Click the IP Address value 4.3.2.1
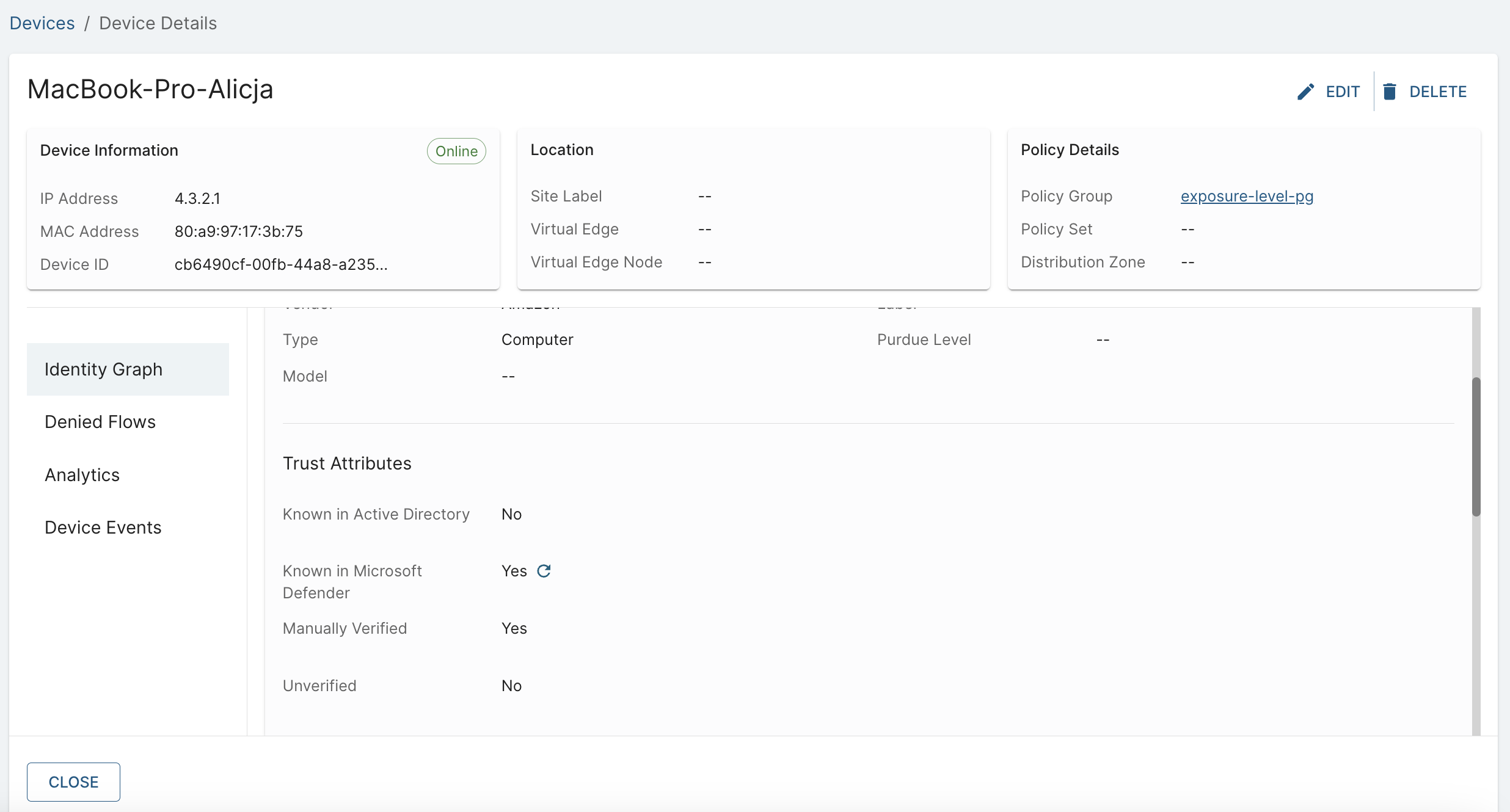Image resolution: width=1510 pixels, height=812 pixels. click(x=197, y=198)
